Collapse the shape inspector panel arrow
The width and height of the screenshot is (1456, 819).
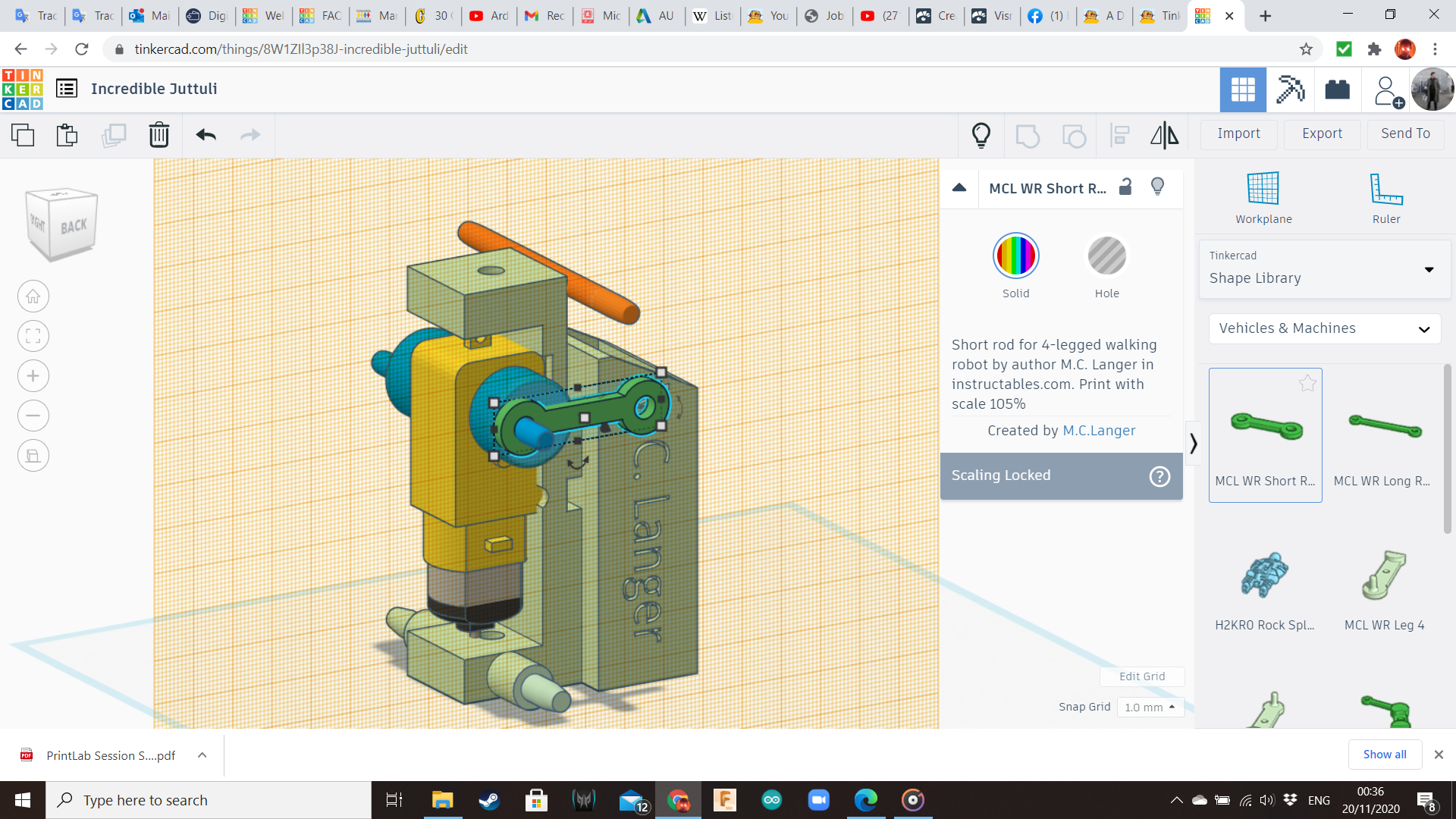point(959,187)
